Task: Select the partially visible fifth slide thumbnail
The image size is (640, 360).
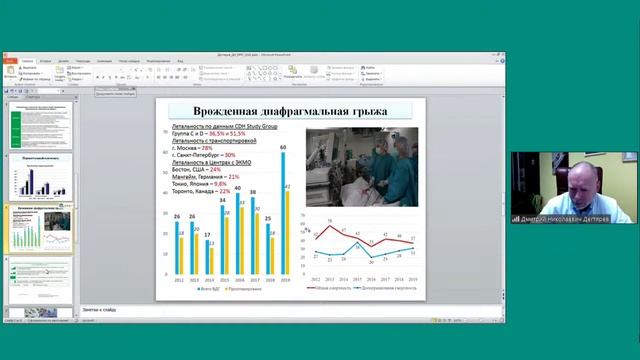Action: (x=41, y=313)
